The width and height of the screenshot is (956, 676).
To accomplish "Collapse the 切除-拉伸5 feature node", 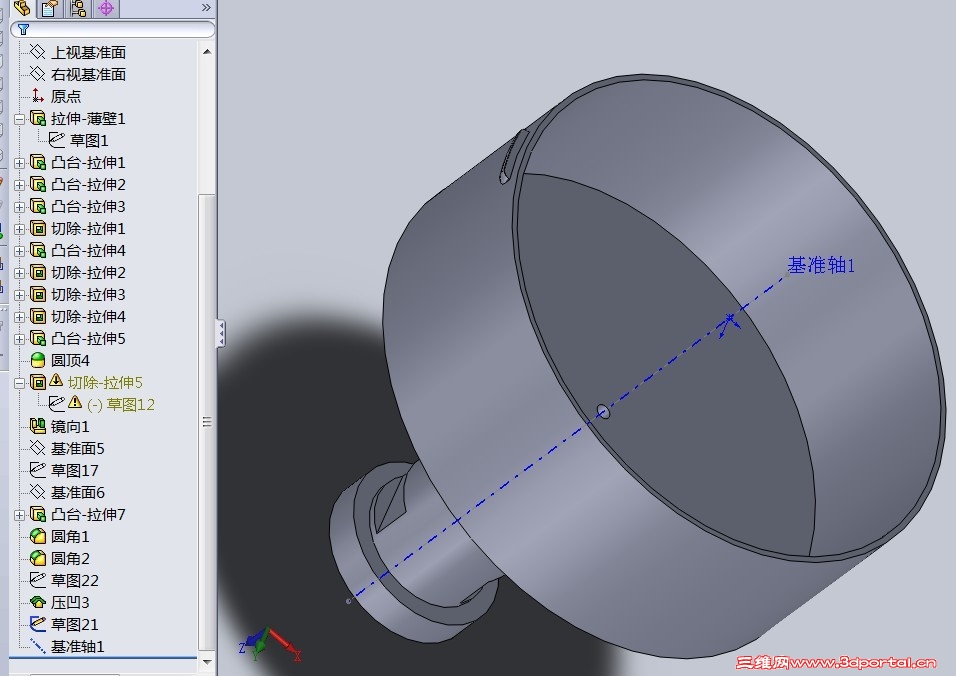I will point(20,382).
